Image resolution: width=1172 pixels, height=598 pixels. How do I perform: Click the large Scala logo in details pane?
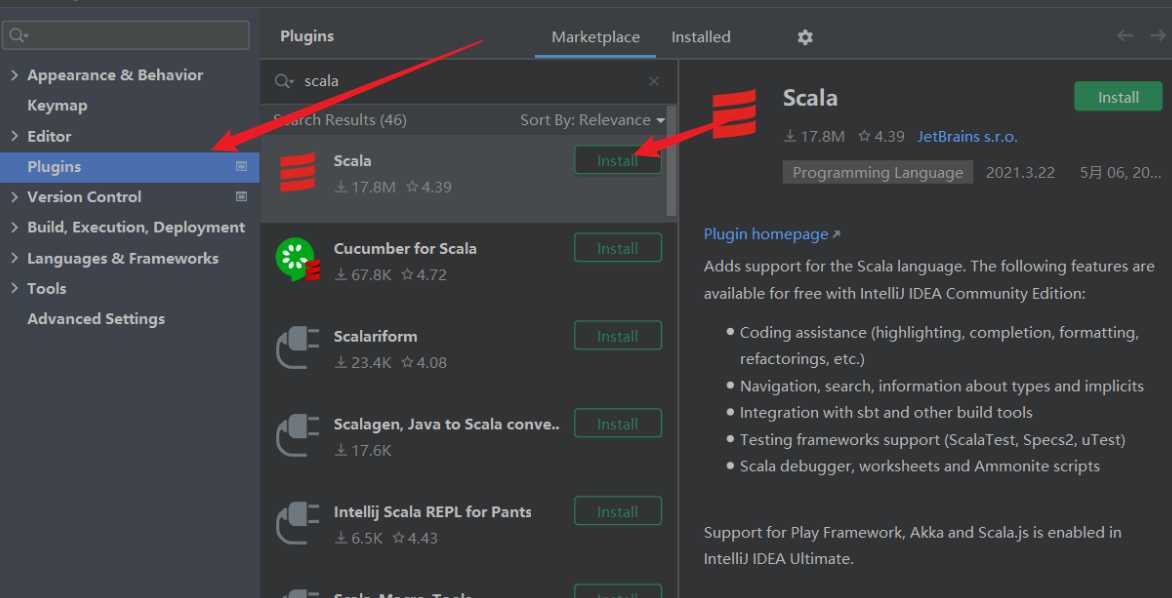pos(734,114)
